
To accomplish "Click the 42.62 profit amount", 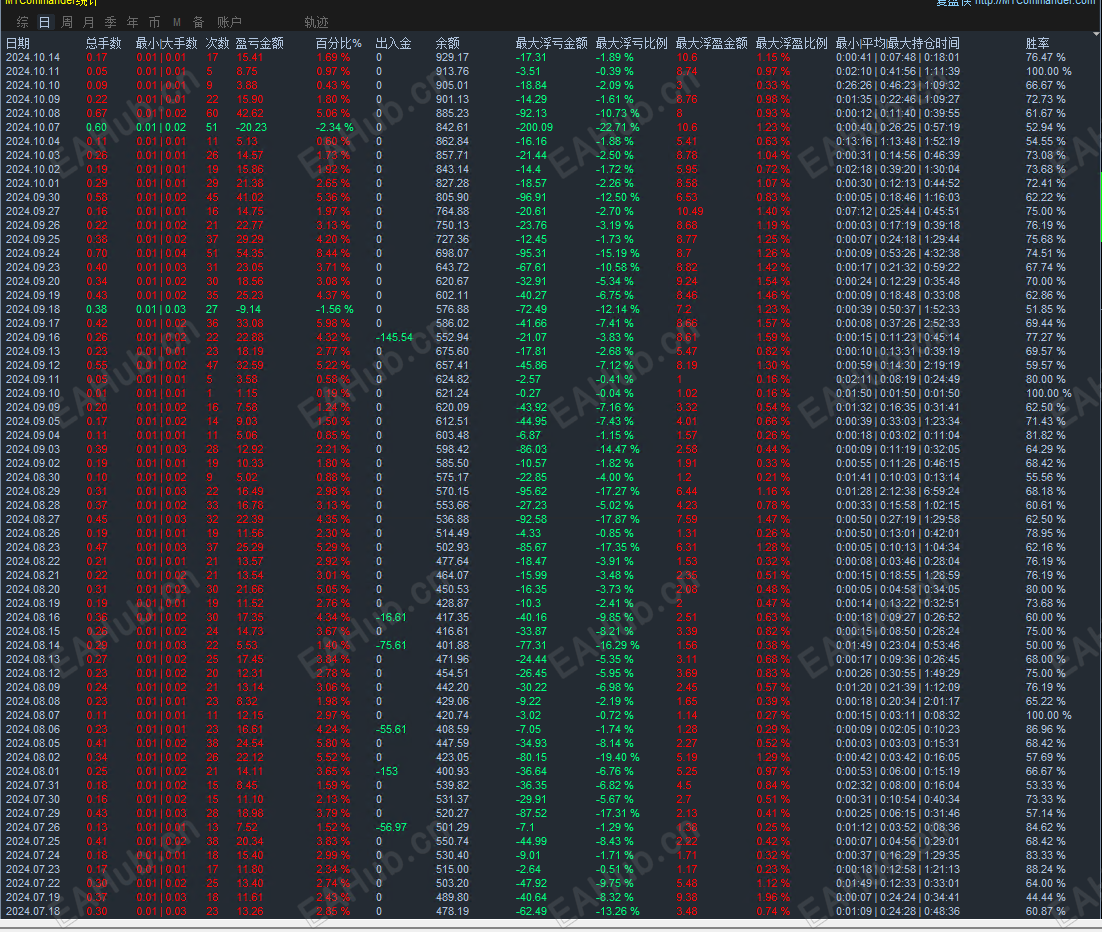I will (x=249, y=114).
